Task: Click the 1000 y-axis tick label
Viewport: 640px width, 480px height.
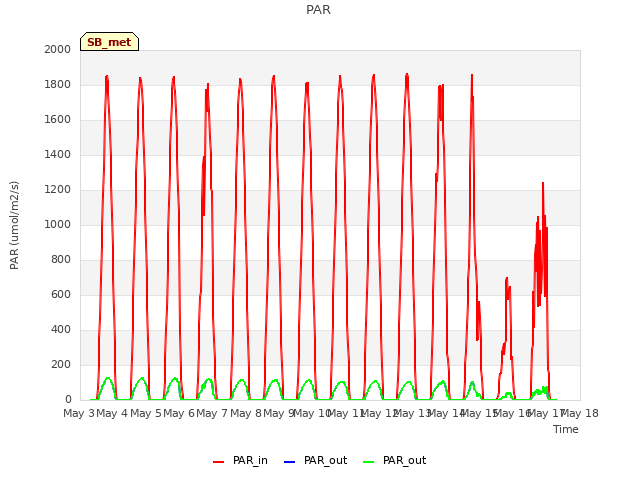Action: pyautogui.click(x=58, y=224)
